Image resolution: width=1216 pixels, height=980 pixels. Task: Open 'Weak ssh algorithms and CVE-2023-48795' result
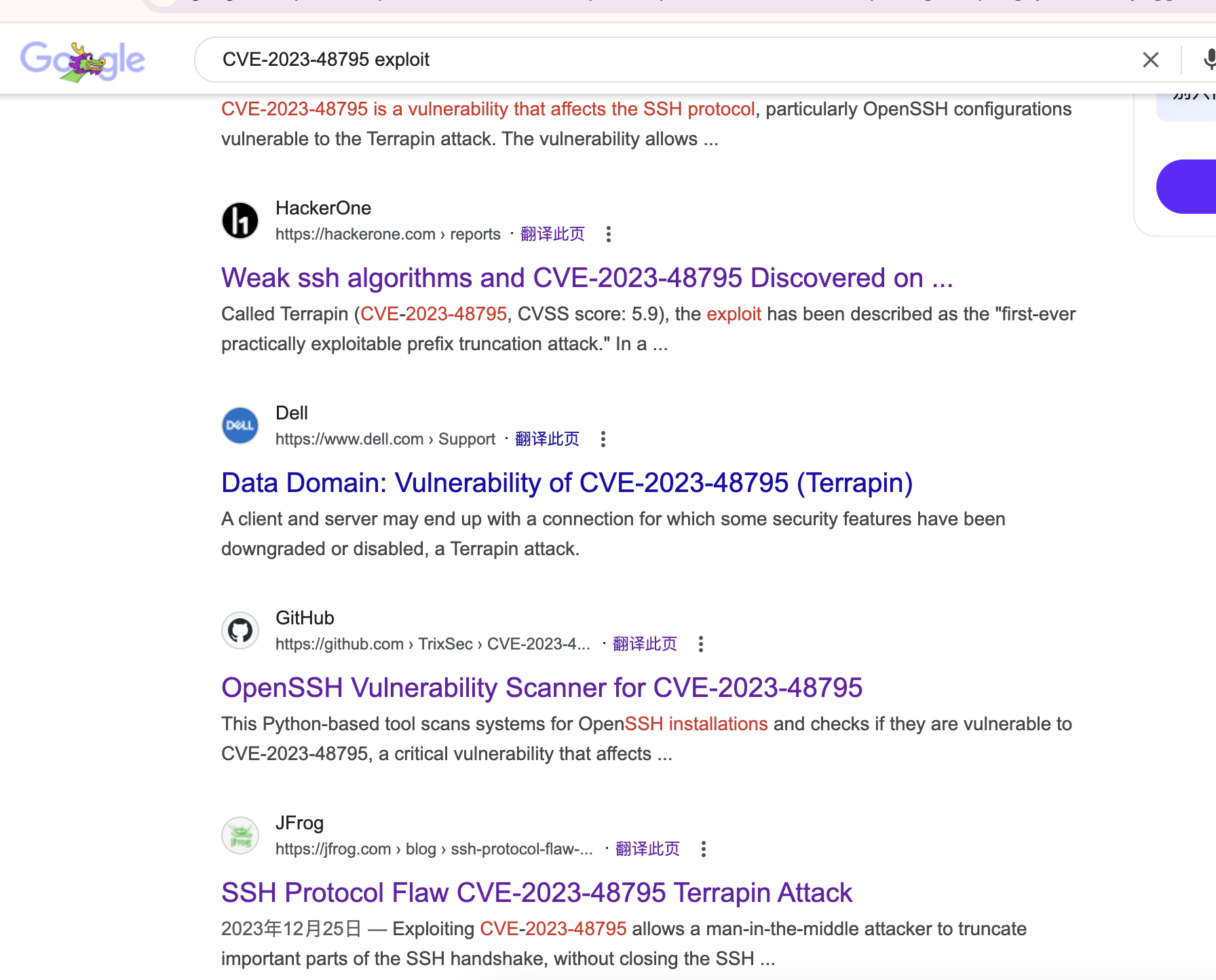587,278
